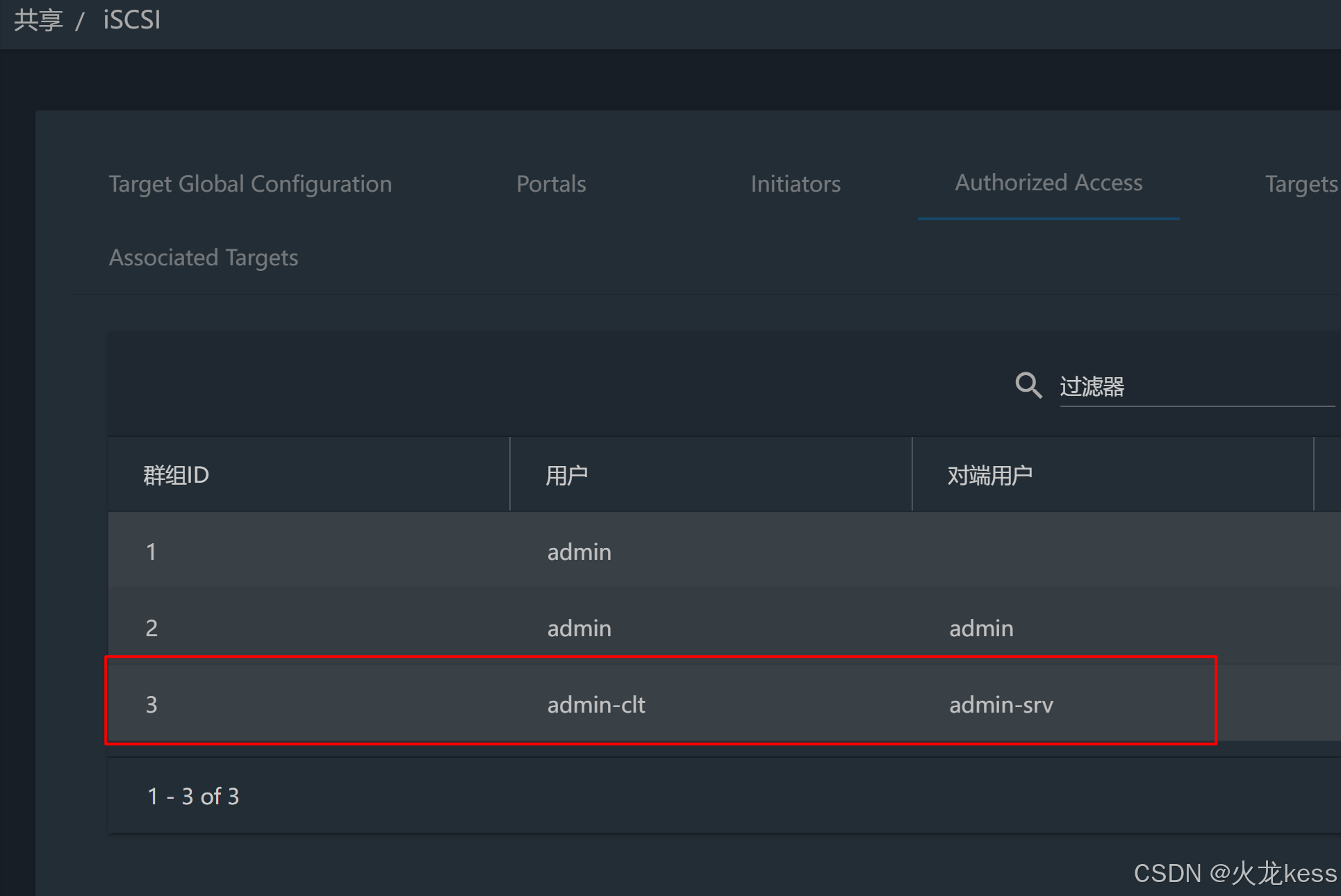Open the Targets tab

tap(1301, 184)
